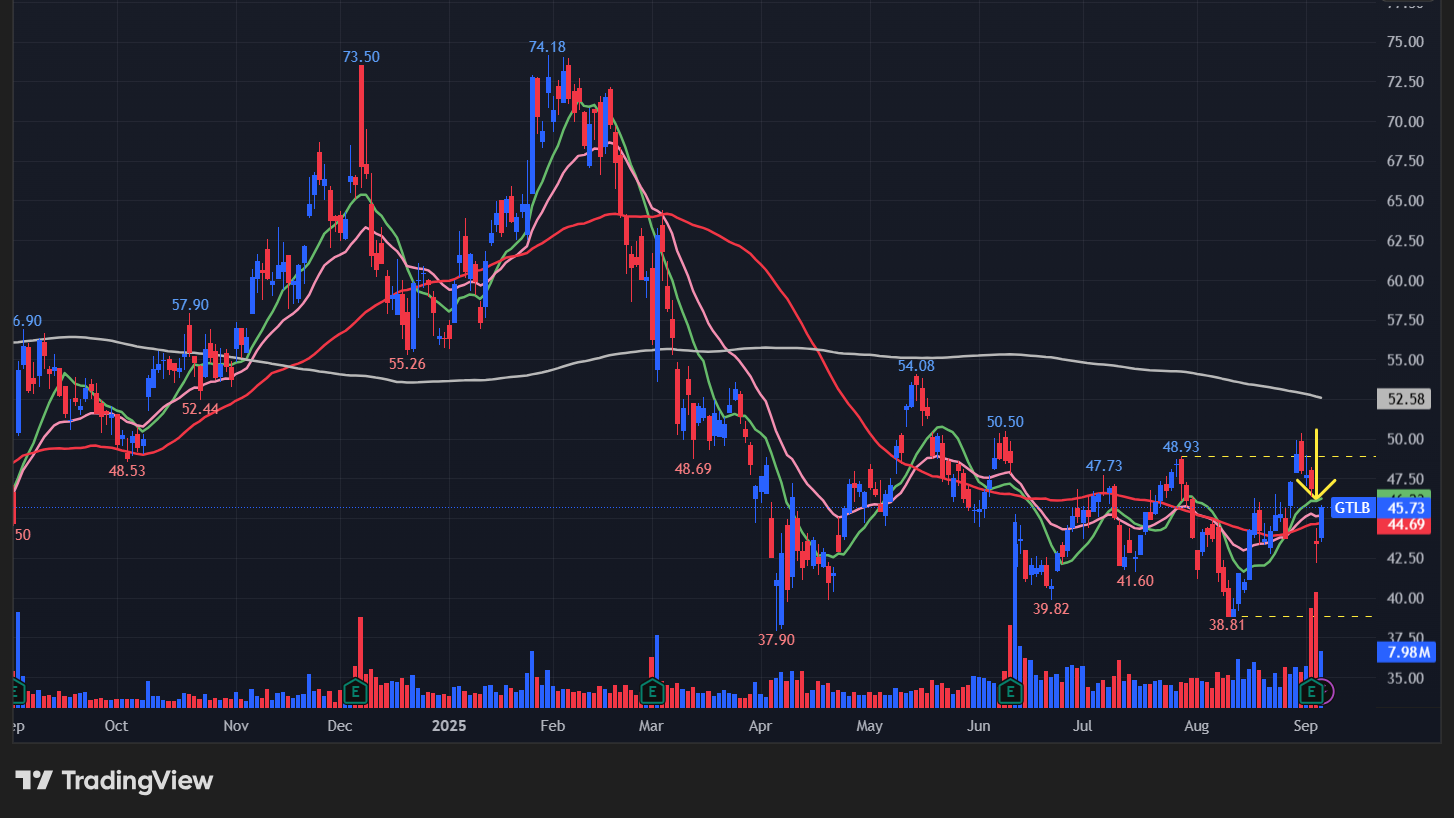Viewport: 1454px width, 818px height.
Task: Click Aug on the time axis
Action: [x=1196, y=726]
